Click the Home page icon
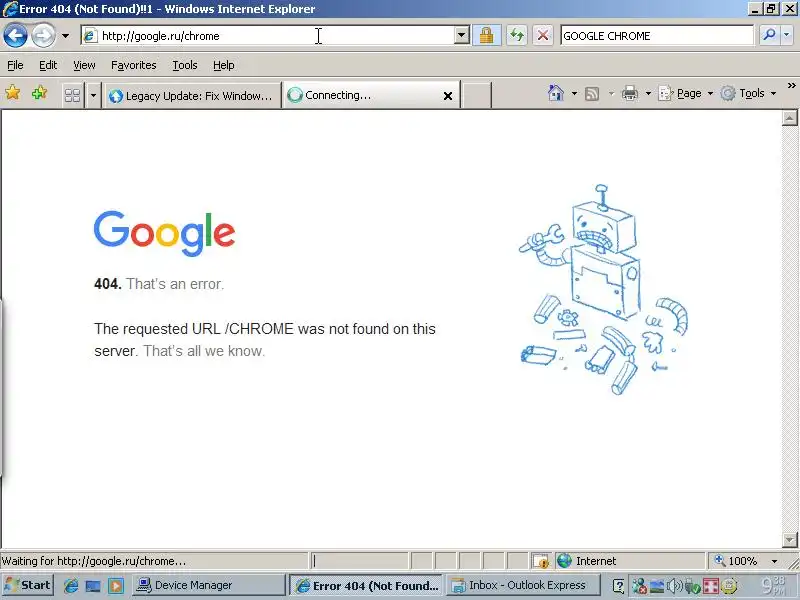Screen dimensions: 800x600 click(x=556, y=93)
